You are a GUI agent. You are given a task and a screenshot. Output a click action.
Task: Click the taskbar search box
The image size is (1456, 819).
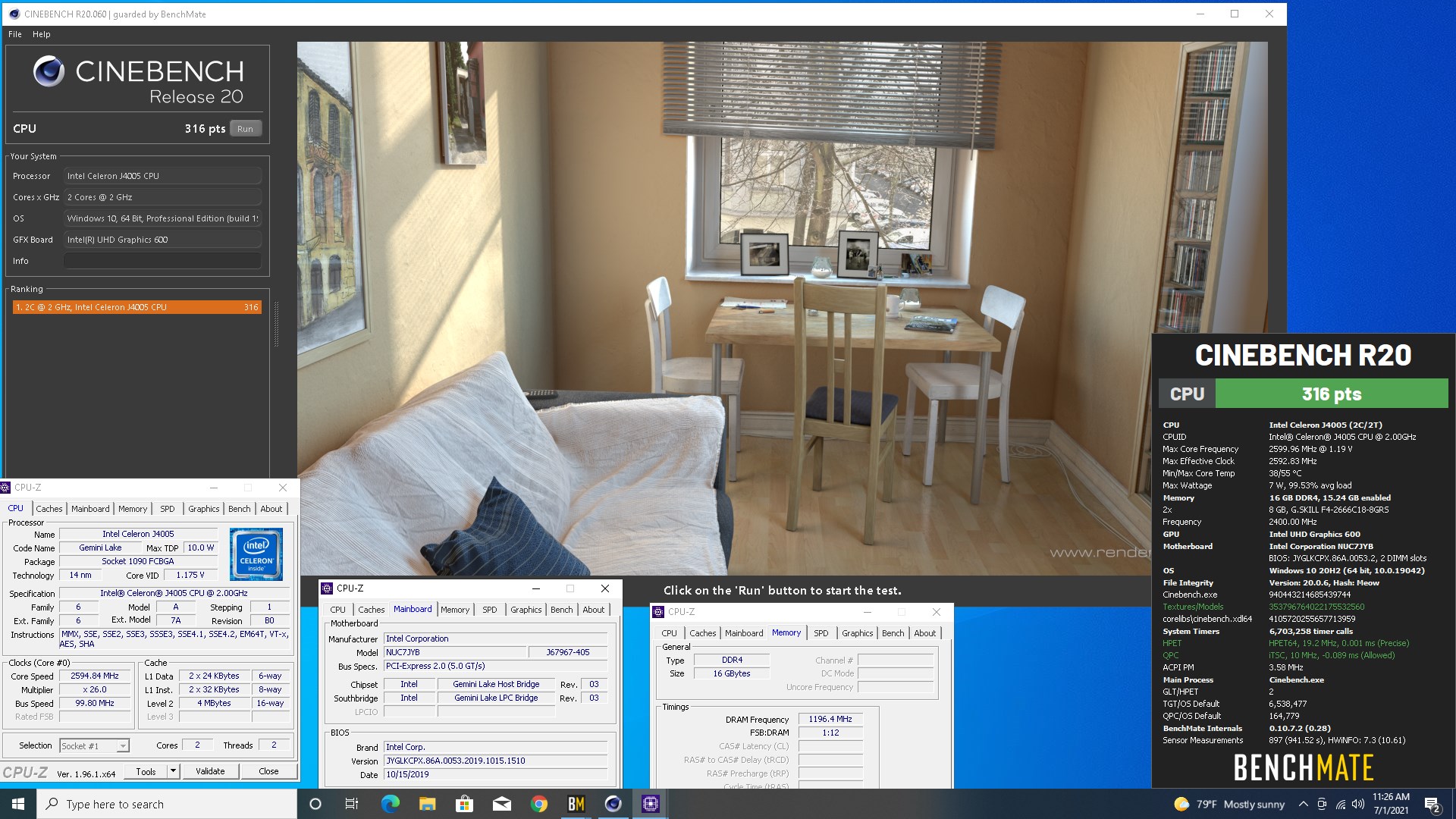pos(167,804)
